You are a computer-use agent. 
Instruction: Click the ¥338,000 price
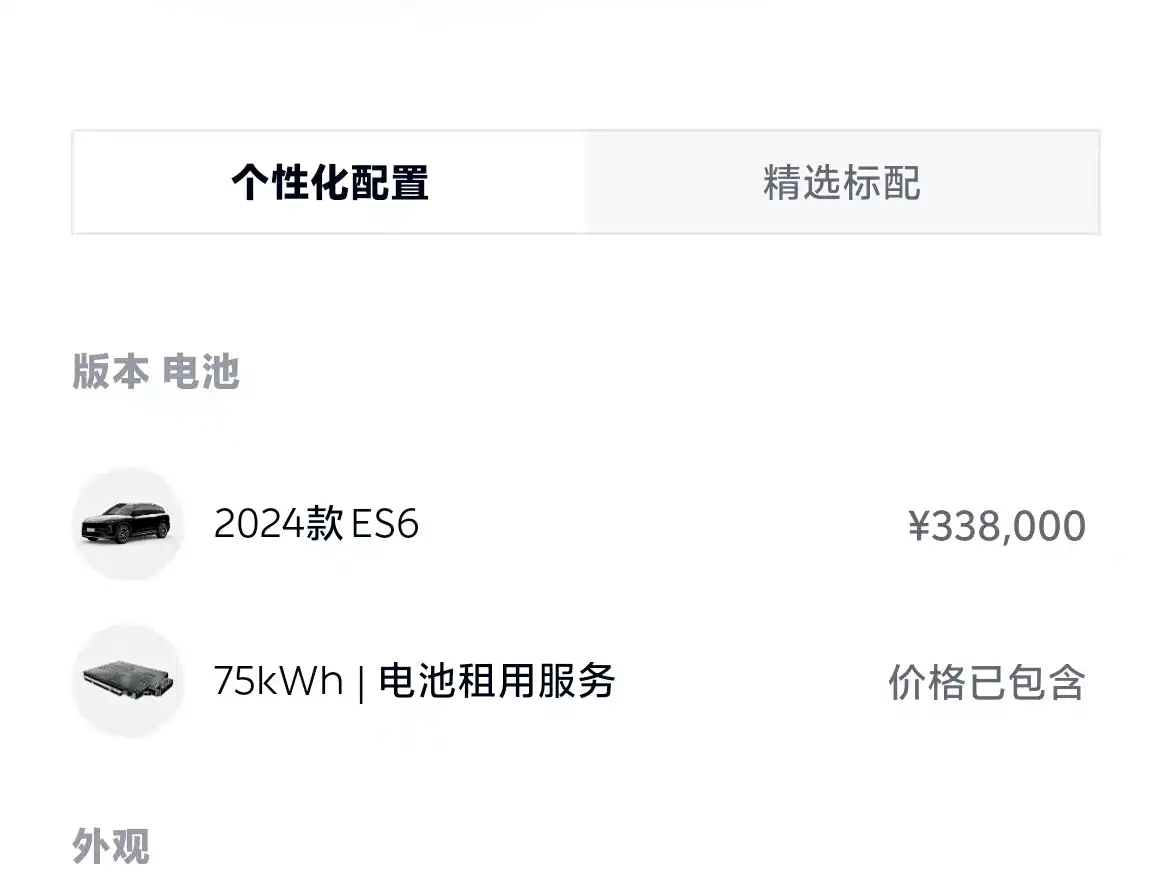click(996, 526)
